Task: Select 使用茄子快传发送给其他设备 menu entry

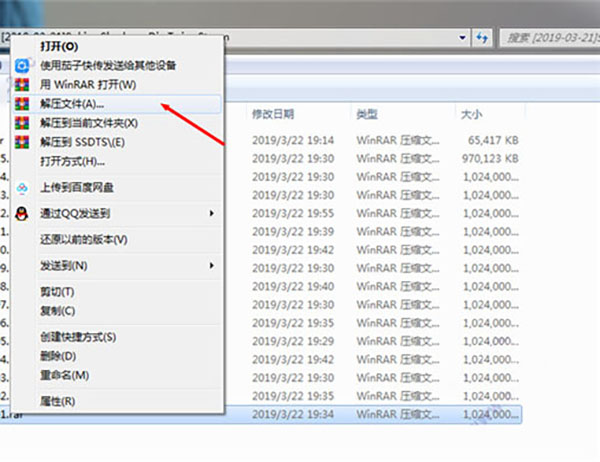Action: tap(117, 65)
